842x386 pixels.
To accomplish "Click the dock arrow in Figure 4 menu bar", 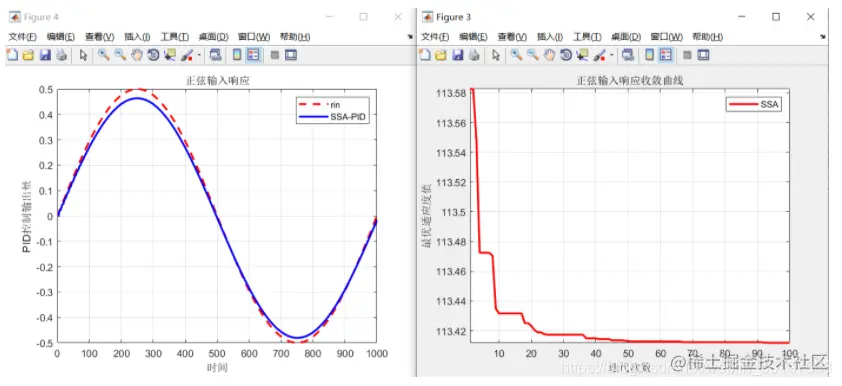I will [x=411, y=37].
